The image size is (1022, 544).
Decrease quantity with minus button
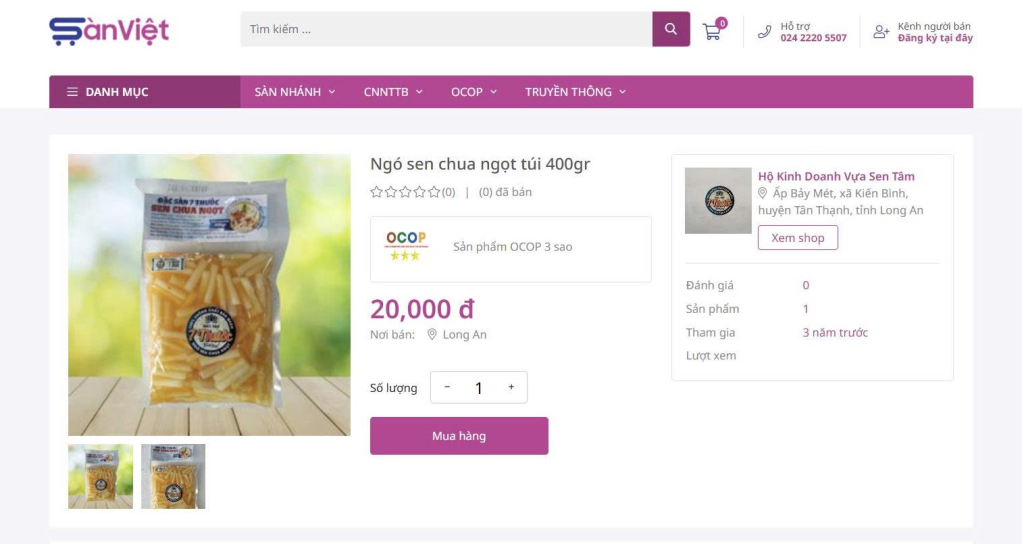click(x=447, y=387)
